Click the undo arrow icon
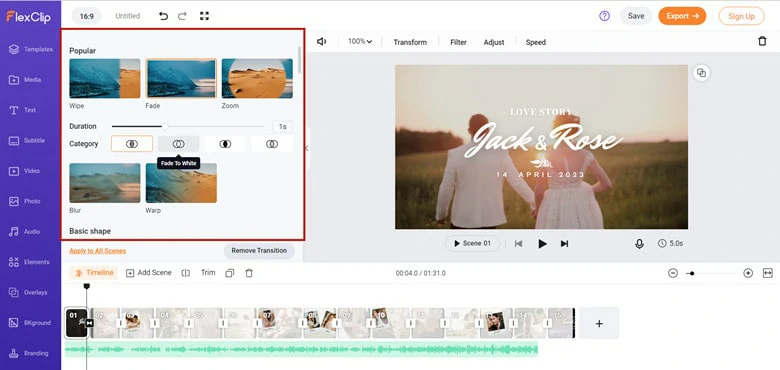This screenshot has height=370, width=780. (x=163, y=16)
